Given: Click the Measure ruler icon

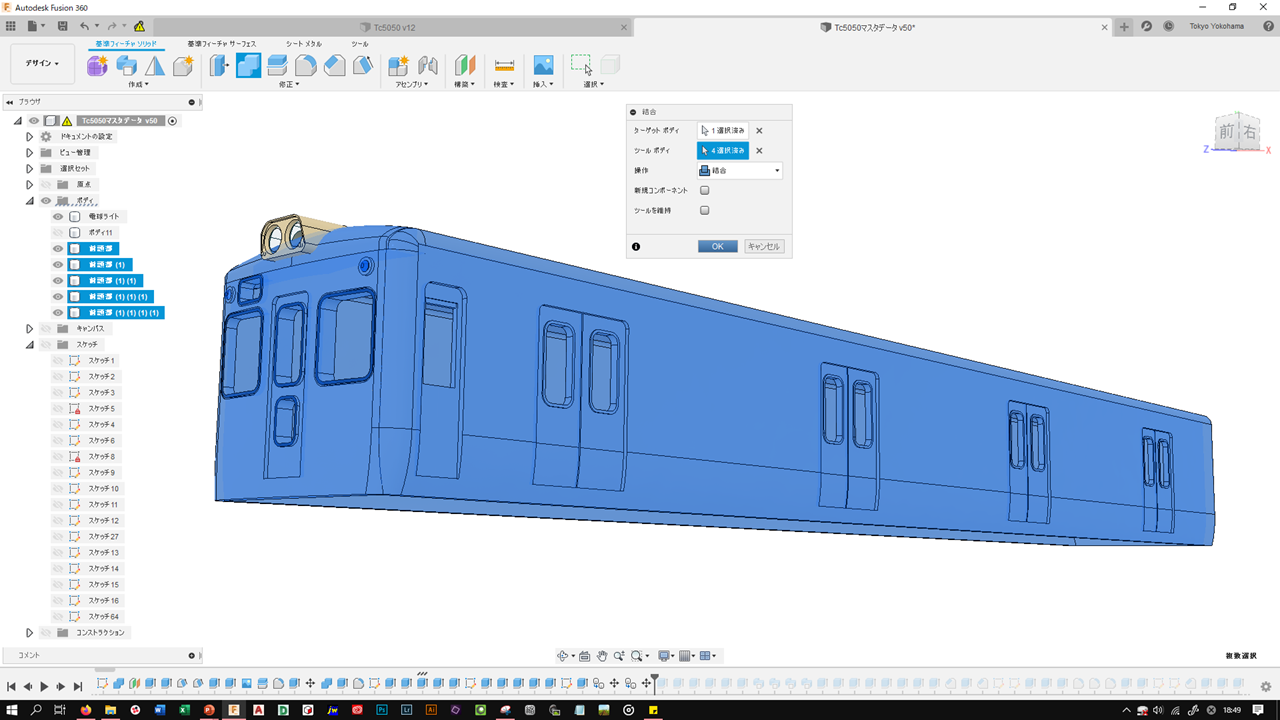Looking at the screenshot, I should 504,66.
